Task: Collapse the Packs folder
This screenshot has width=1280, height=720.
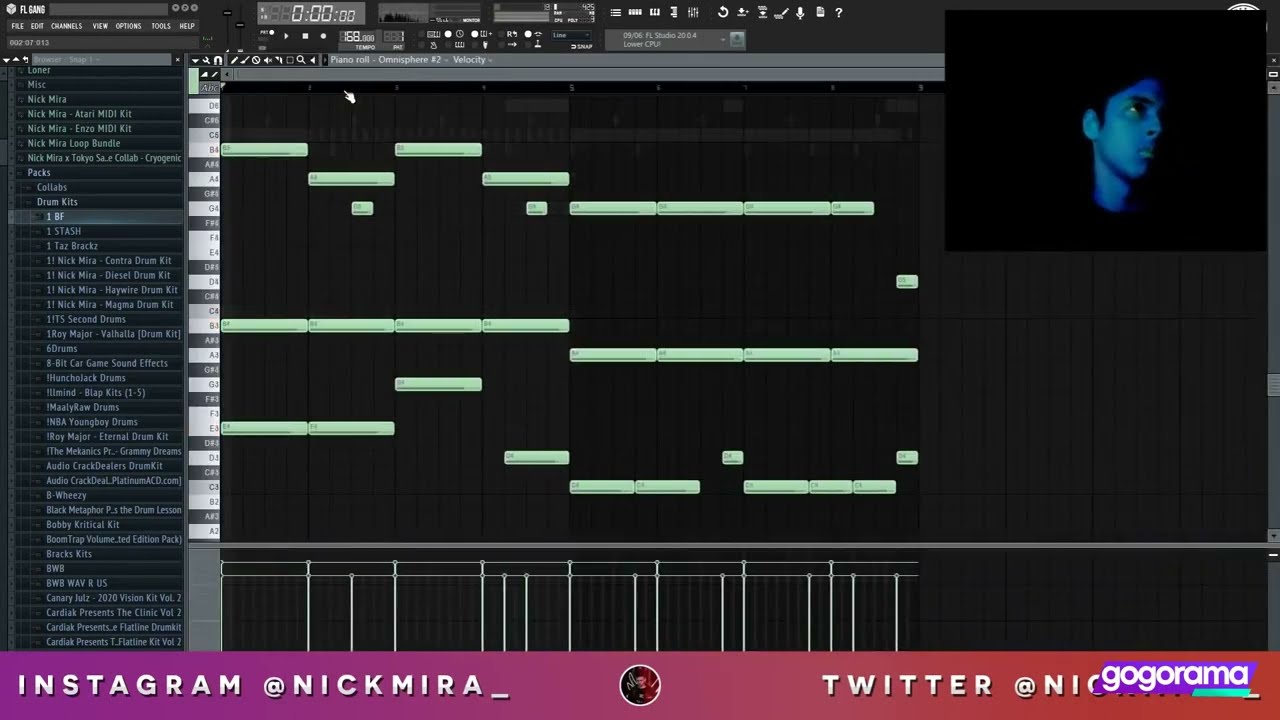Action: point(39,172)
